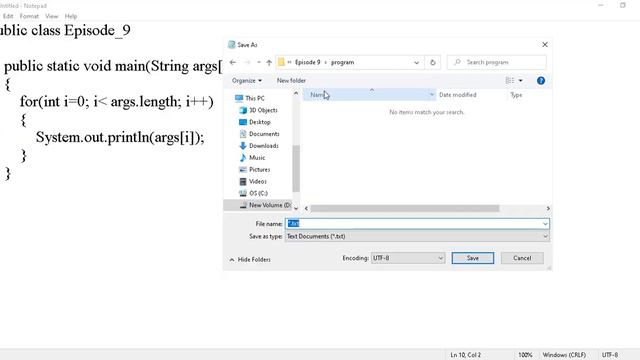640x360 pixels.
Task: Click the 'No items match your search.' message
Action: 427,112
